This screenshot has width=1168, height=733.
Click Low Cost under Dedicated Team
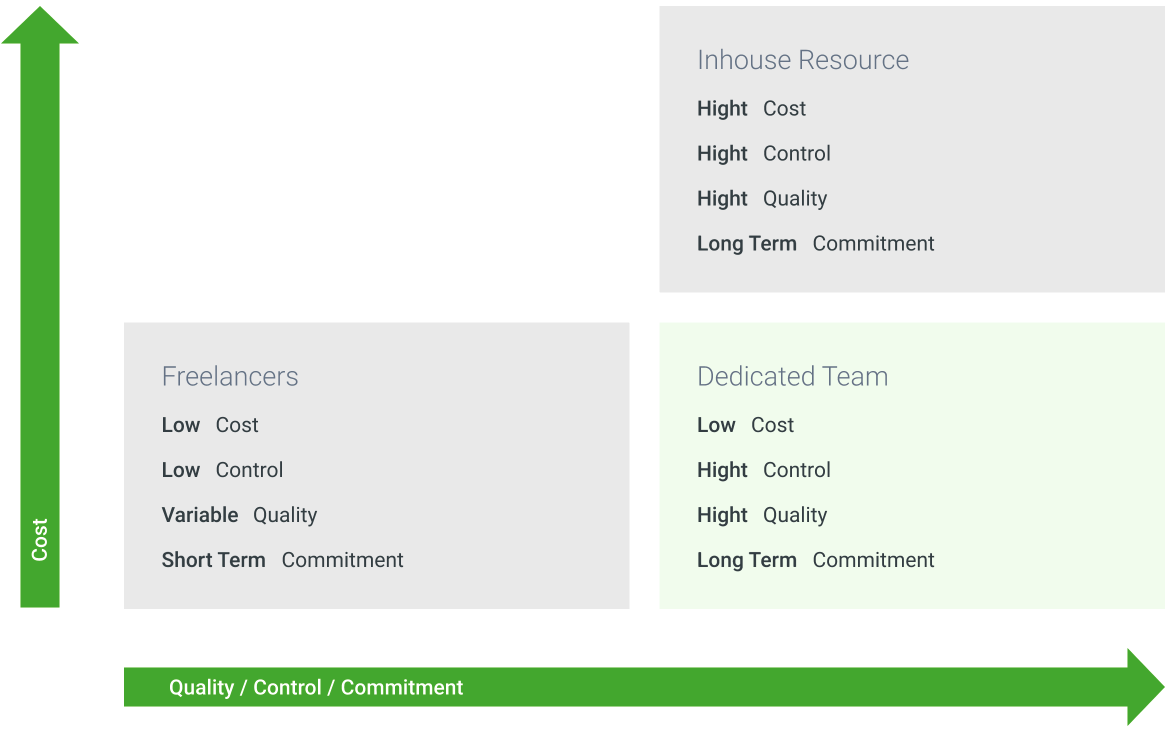[x=746, y=425]
